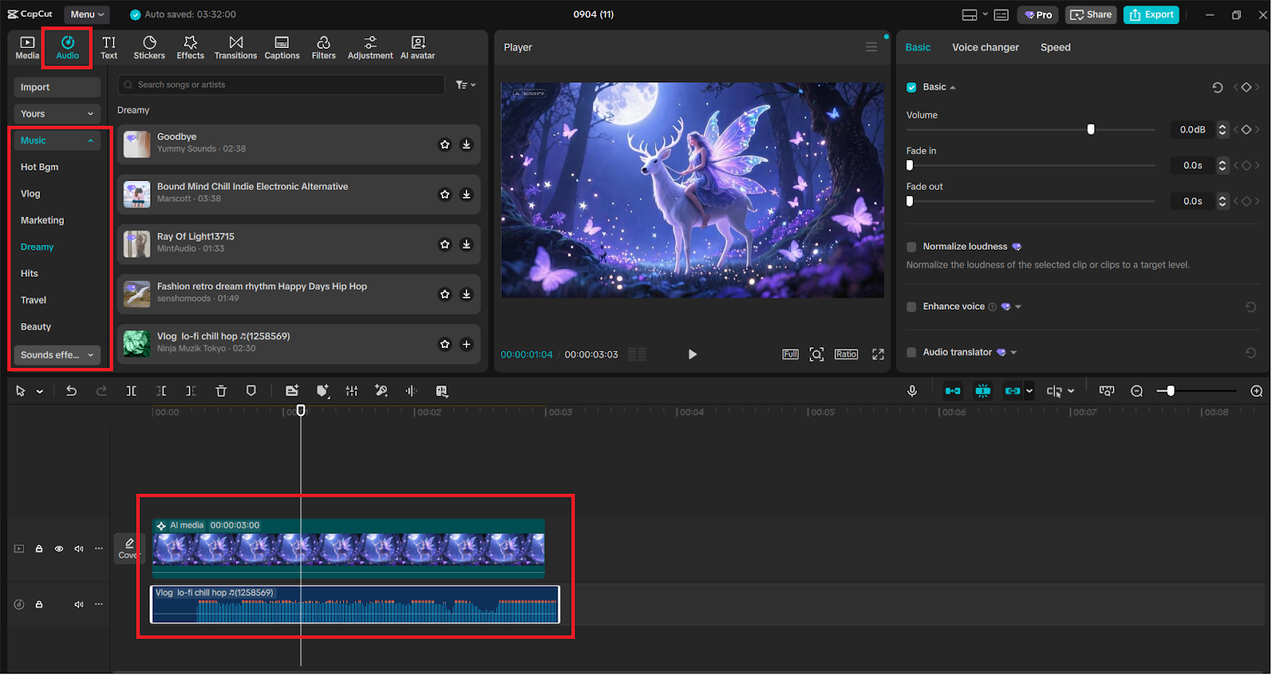The height and width of the screenshot is (676, 1280).
Task: Select the Vlog music category
Action: tap(31, 194)
